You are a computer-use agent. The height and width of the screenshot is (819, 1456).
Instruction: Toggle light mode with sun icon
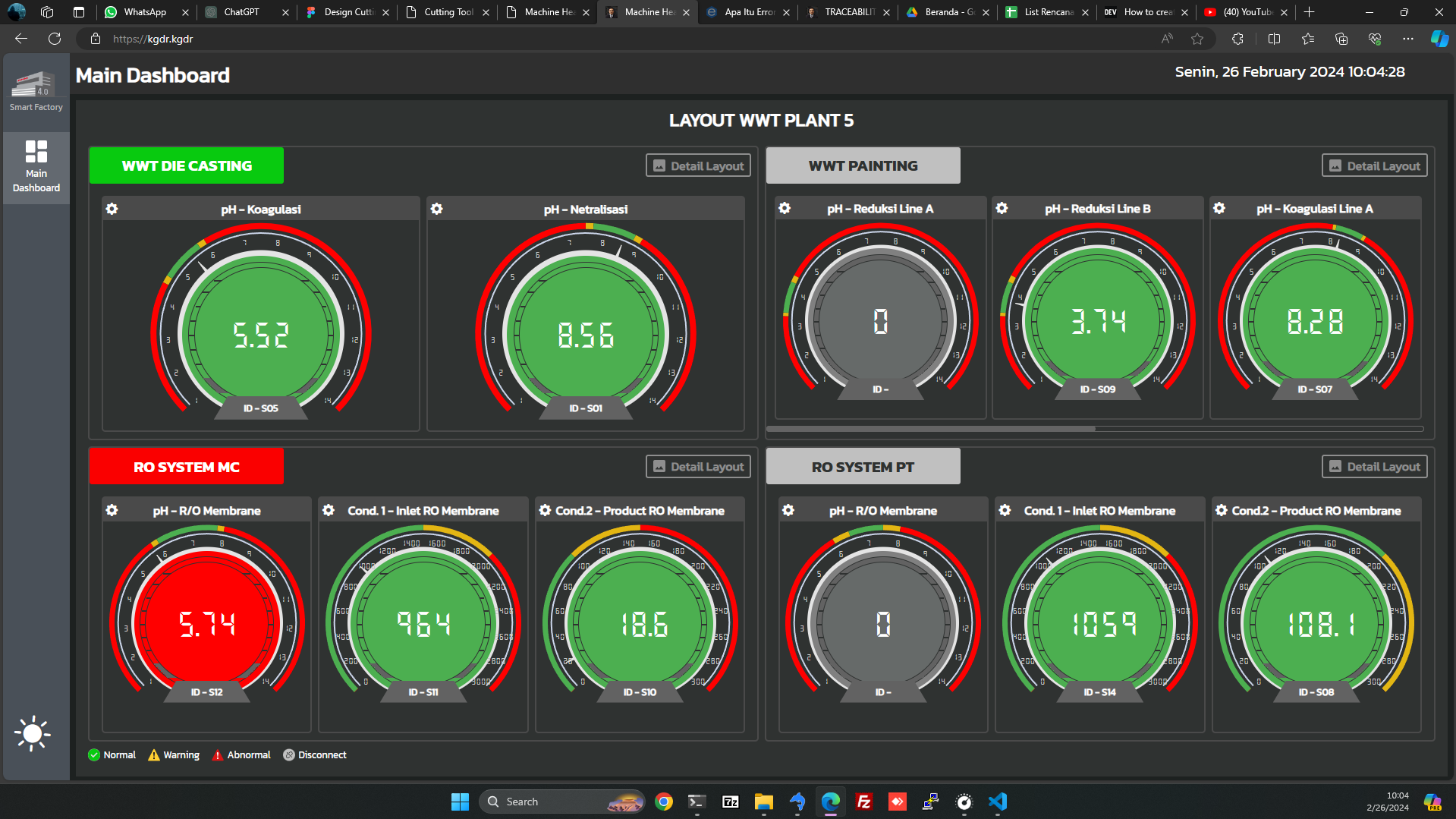pos(32,733)
